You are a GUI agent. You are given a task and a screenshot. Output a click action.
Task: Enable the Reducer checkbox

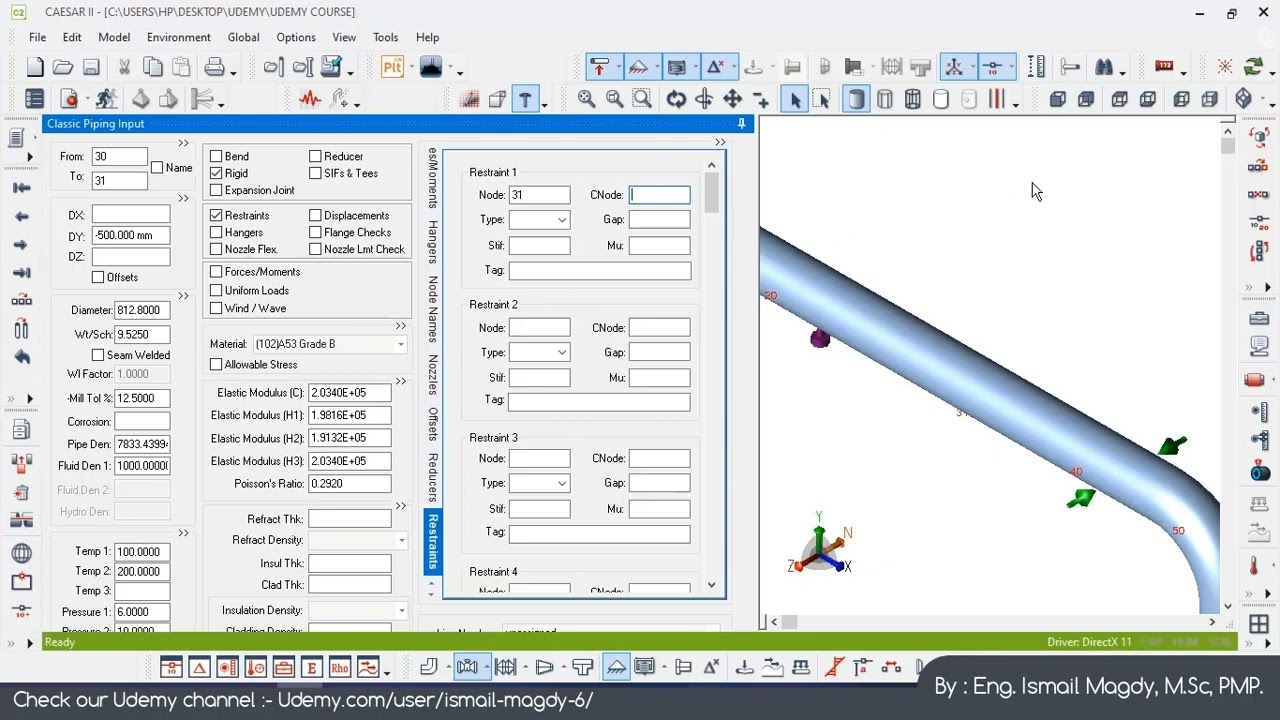click(315, 157)
